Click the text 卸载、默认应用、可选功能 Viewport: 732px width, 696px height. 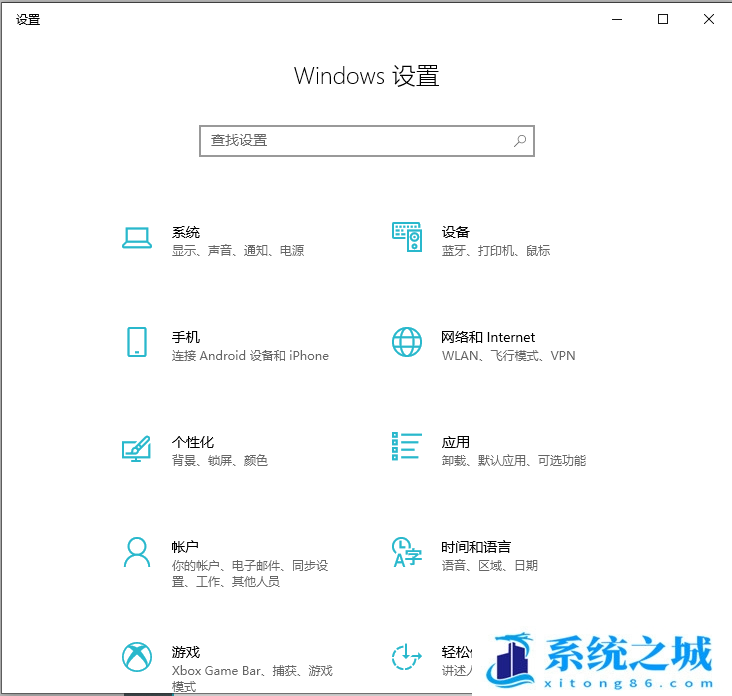tap(514, 461)
